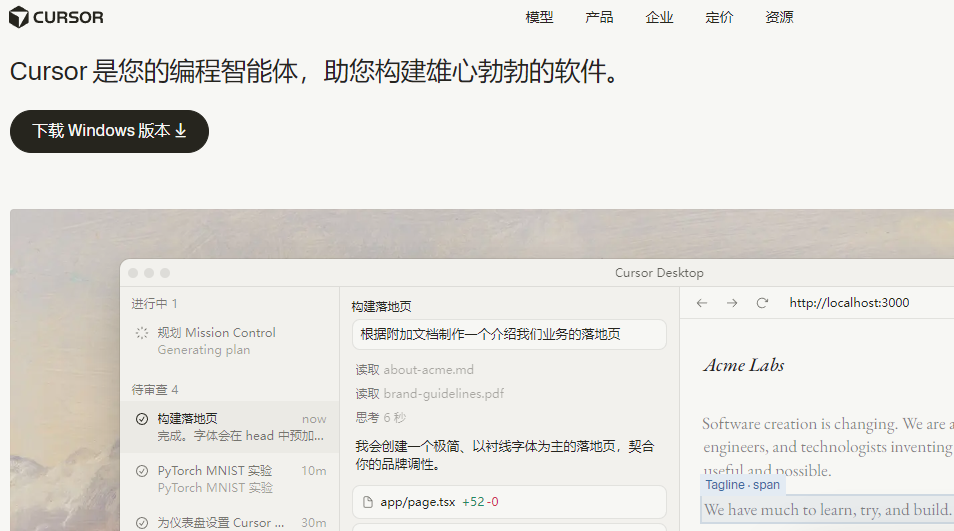Image resolution: width=954 pixels, height=531 pixels.
Task: Click the check icon beside 为仪表盘设置 Cursor
Action: click(x=142, y=523)
